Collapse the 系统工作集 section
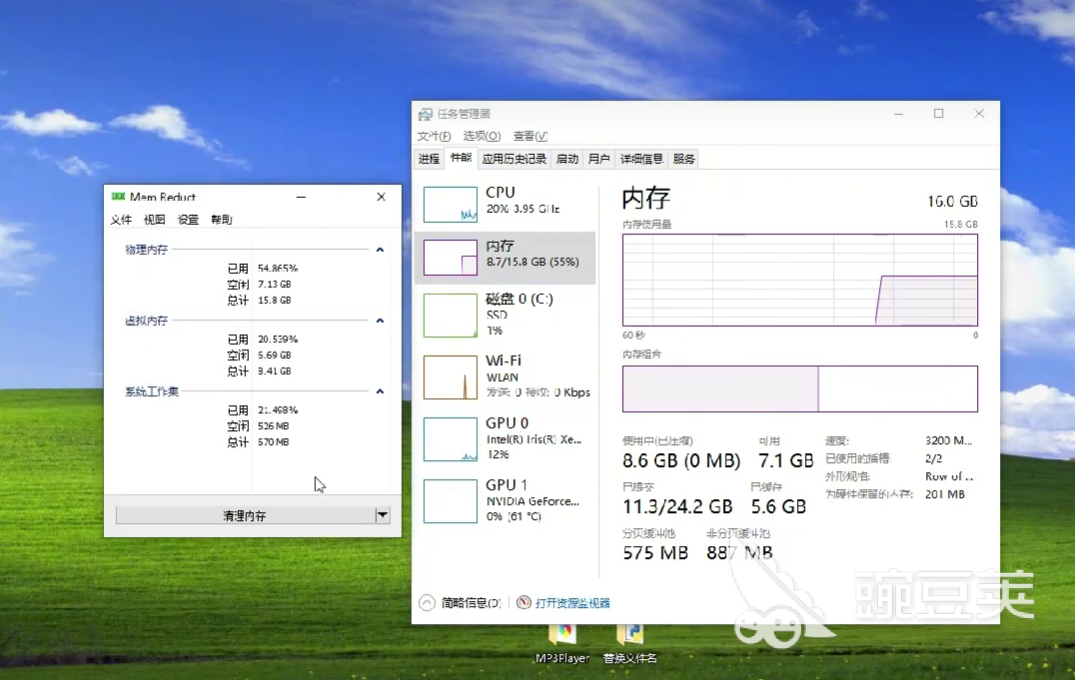Image resolution: width=1075 pixels, height=680 pixels. coord(380,392)
